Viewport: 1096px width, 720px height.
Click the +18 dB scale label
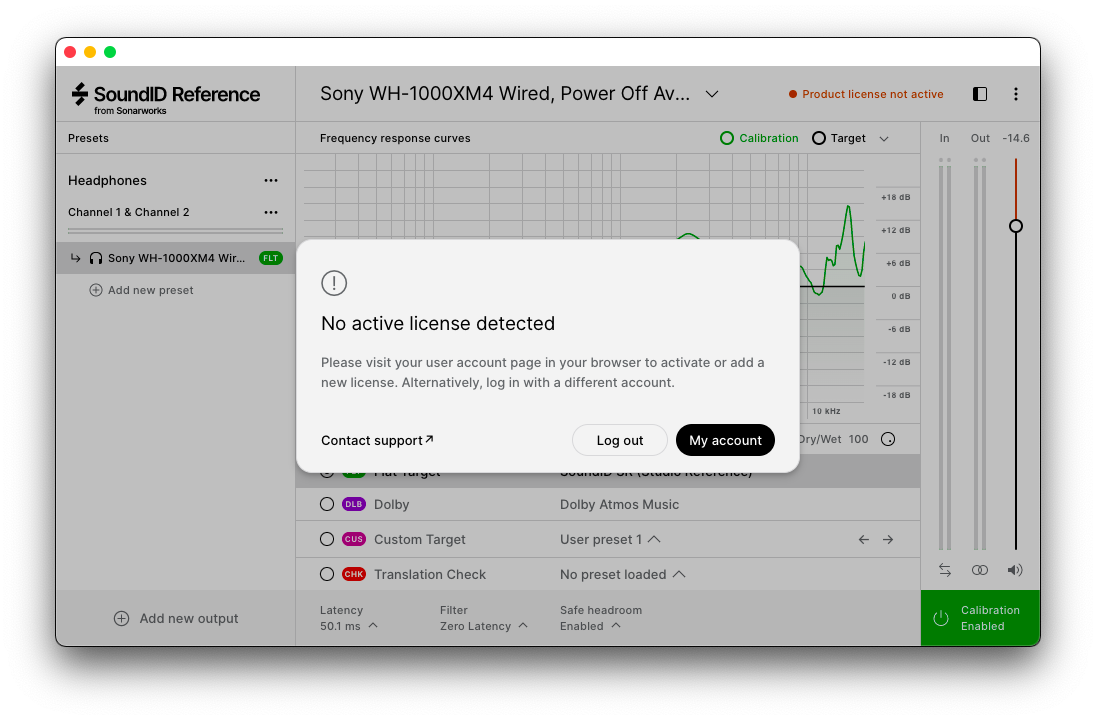coord(895,197)
